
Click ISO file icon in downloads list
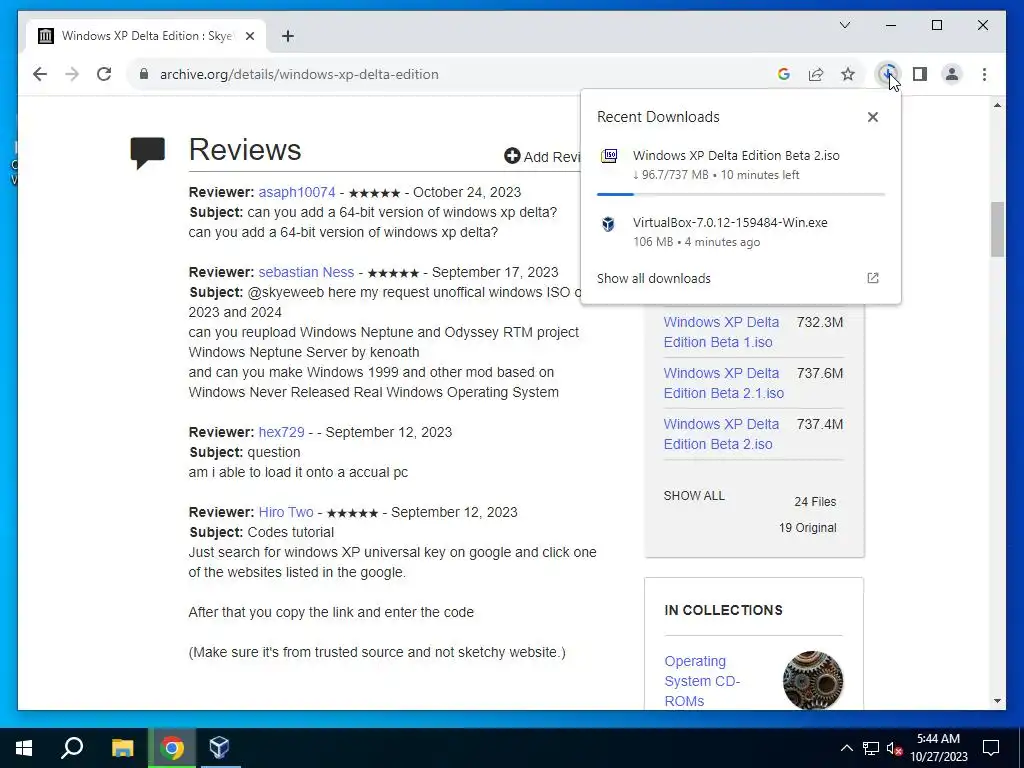point(609,156)
